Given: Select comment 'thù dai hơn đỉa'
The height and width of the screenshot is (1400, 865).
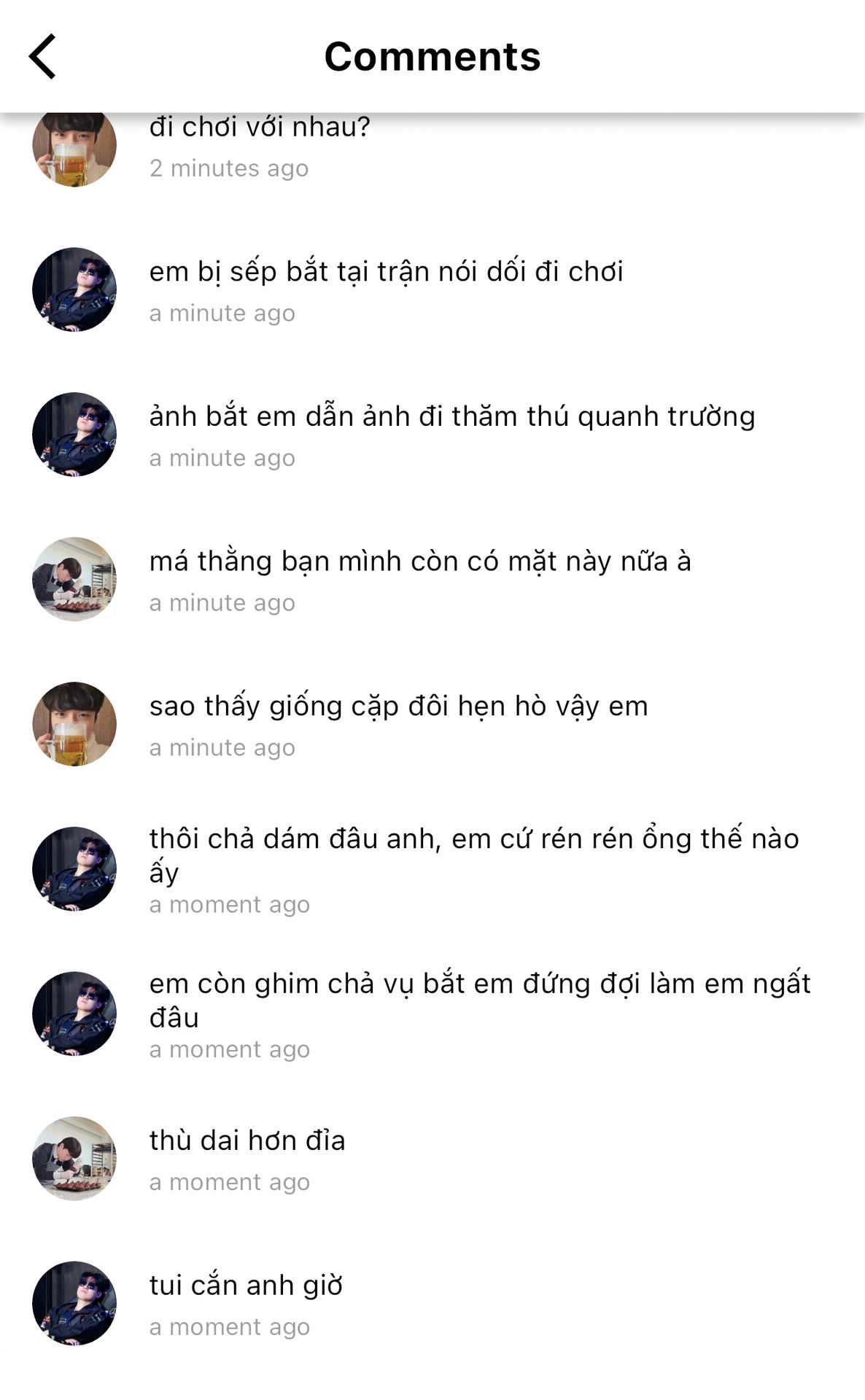Looking at the screenshot, I should tap(247, 1140).
